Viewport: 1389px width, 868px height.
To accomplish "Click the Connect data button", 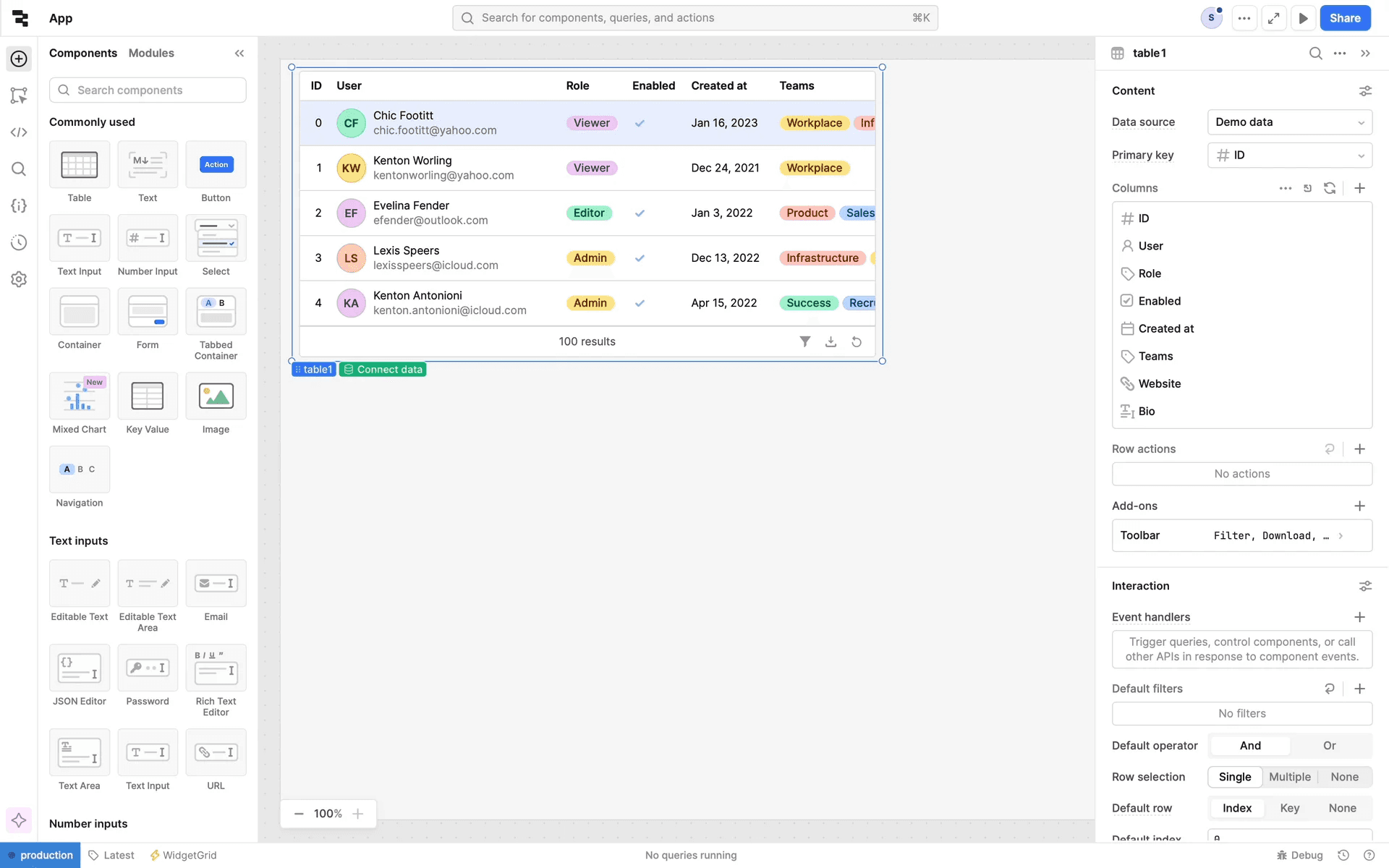I will click(x=383, y=370).
